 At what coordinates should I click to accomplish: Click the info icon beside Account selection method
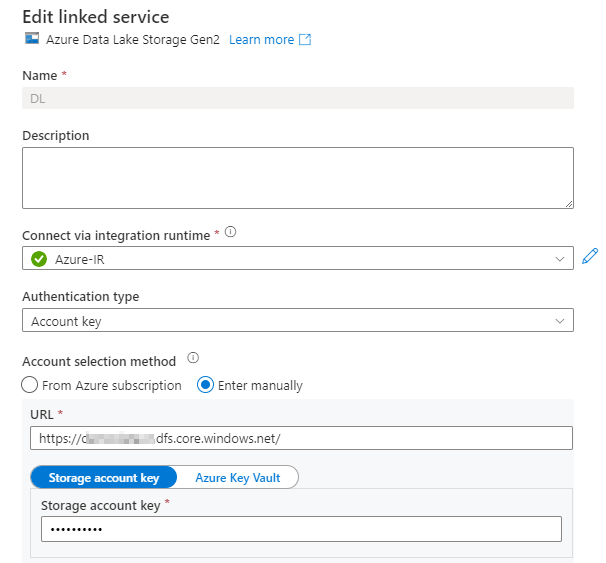tap(193, 358)
